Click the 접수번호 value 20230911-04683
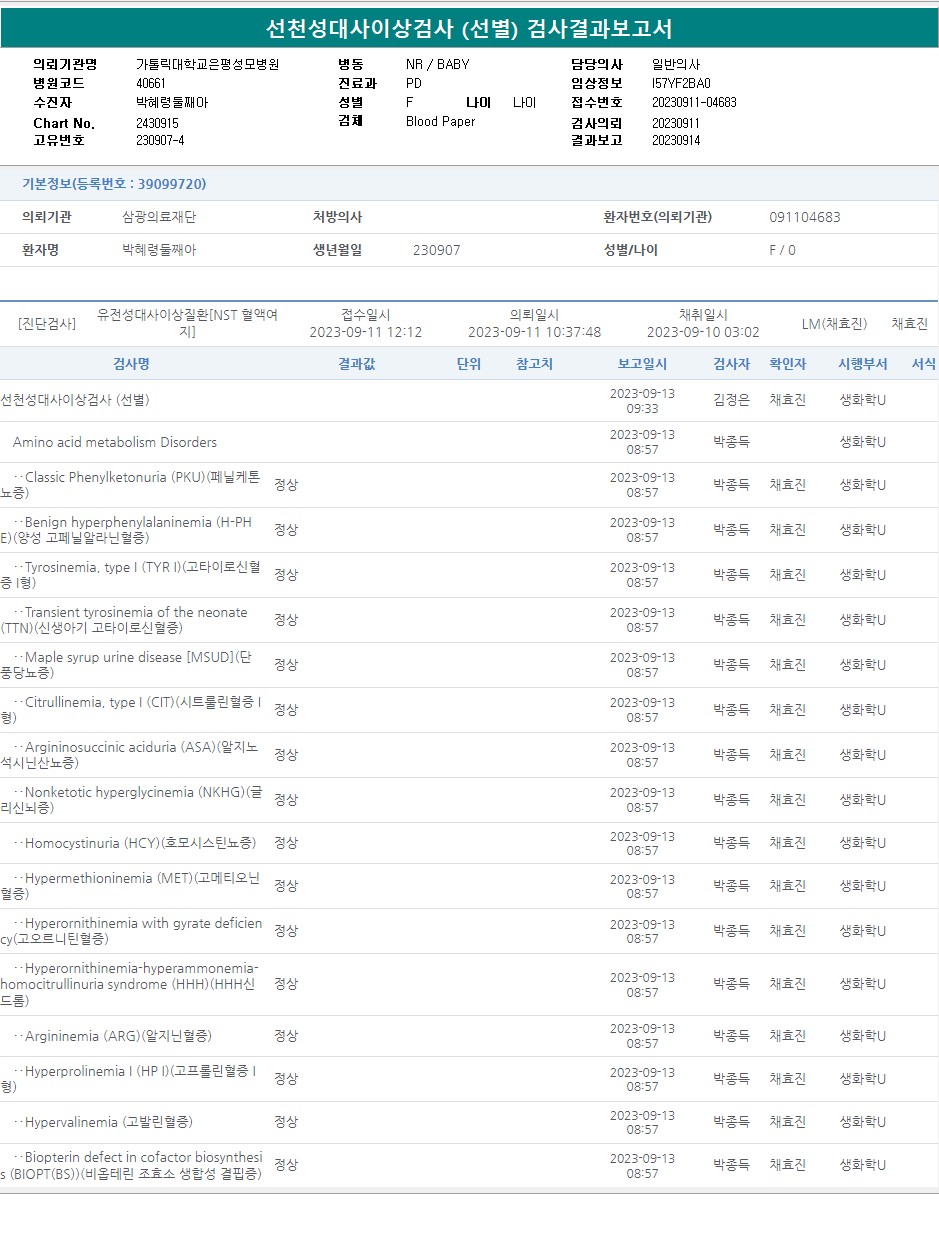This screenshot has height=1242, width=939. click(694, 102)
